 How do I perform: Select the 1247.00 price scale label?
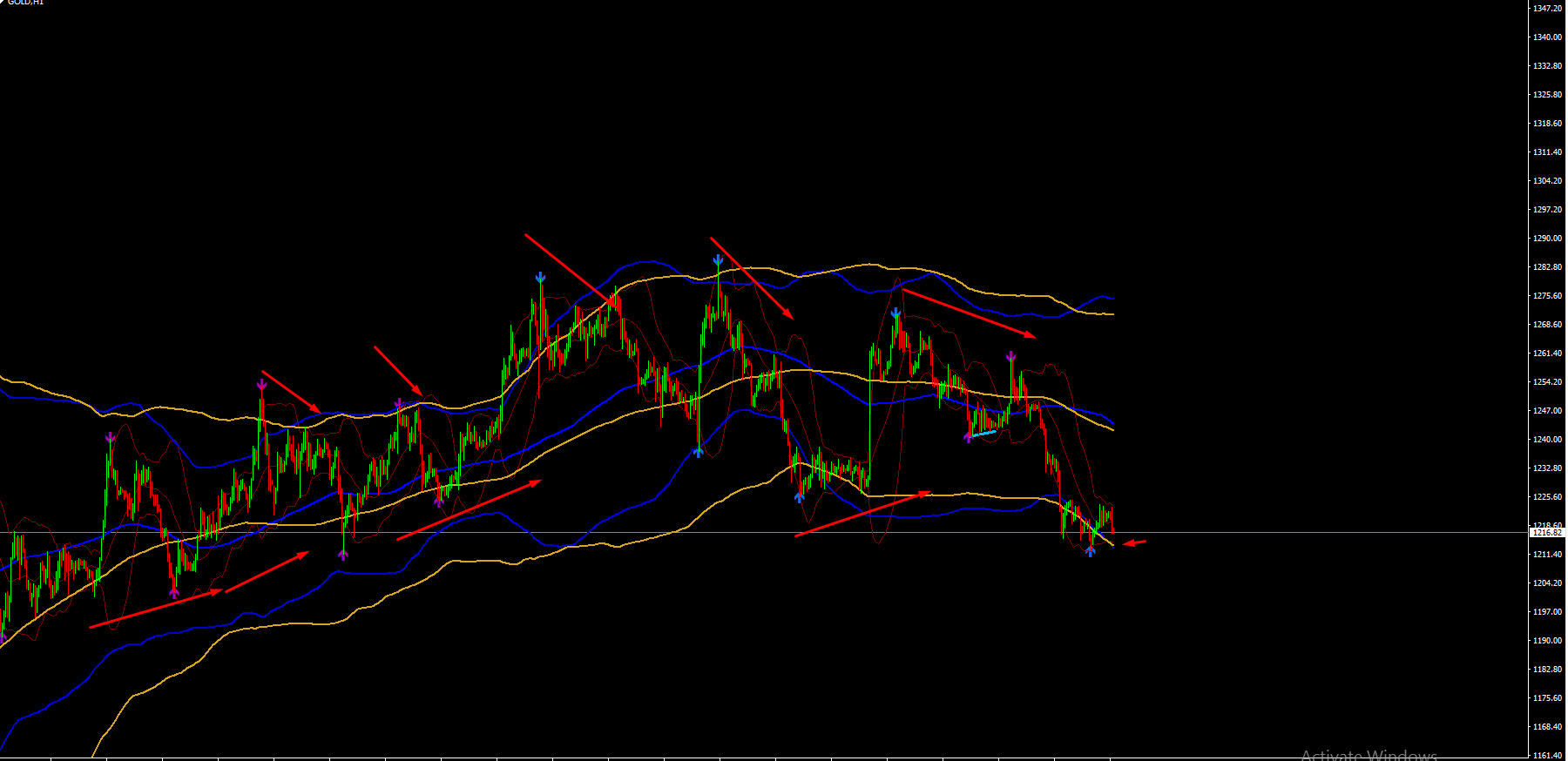pyautogui.click(x=1547, y=411)
